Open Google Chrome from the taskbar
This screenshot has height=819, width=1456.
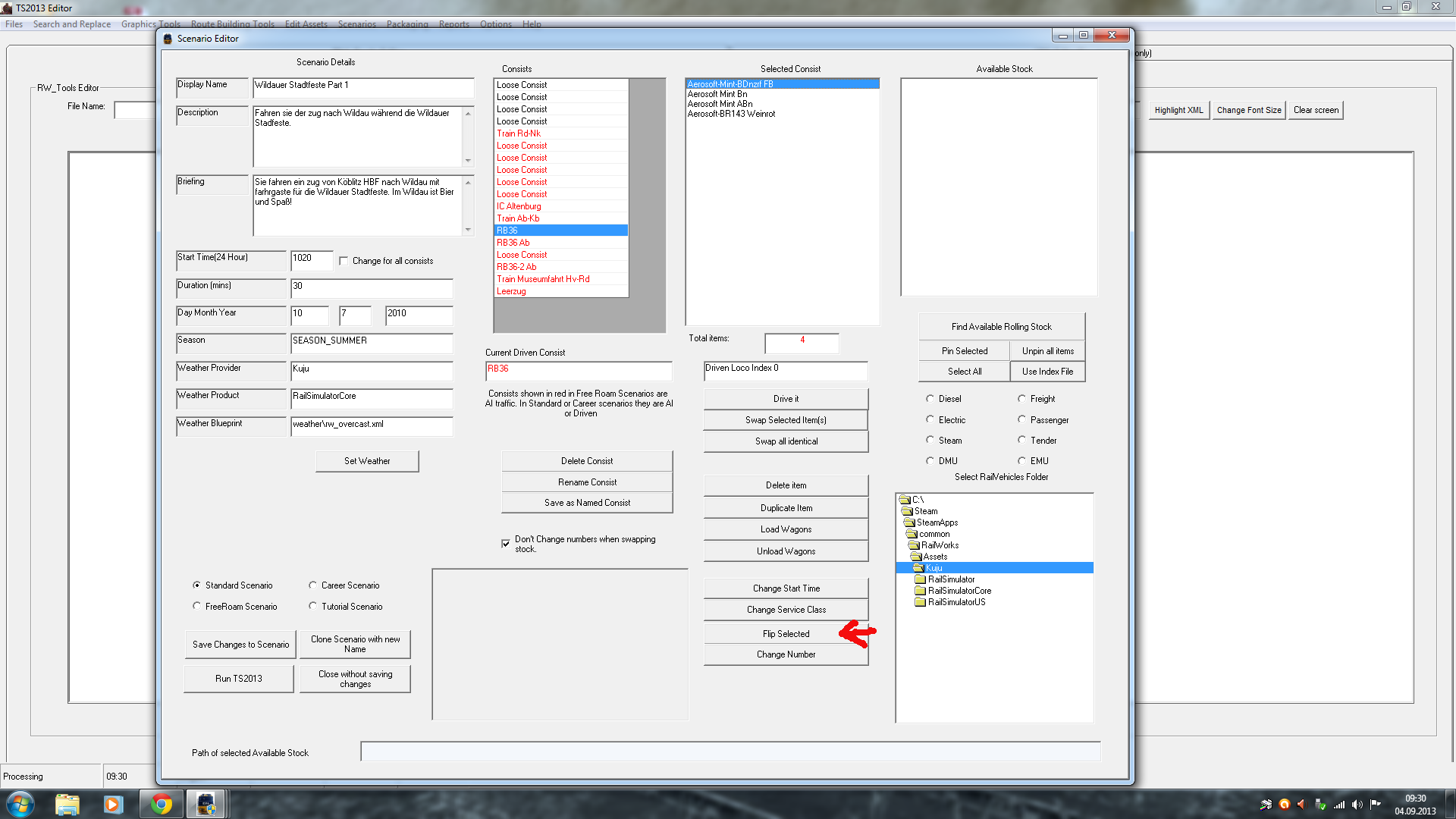coord(161,804)
